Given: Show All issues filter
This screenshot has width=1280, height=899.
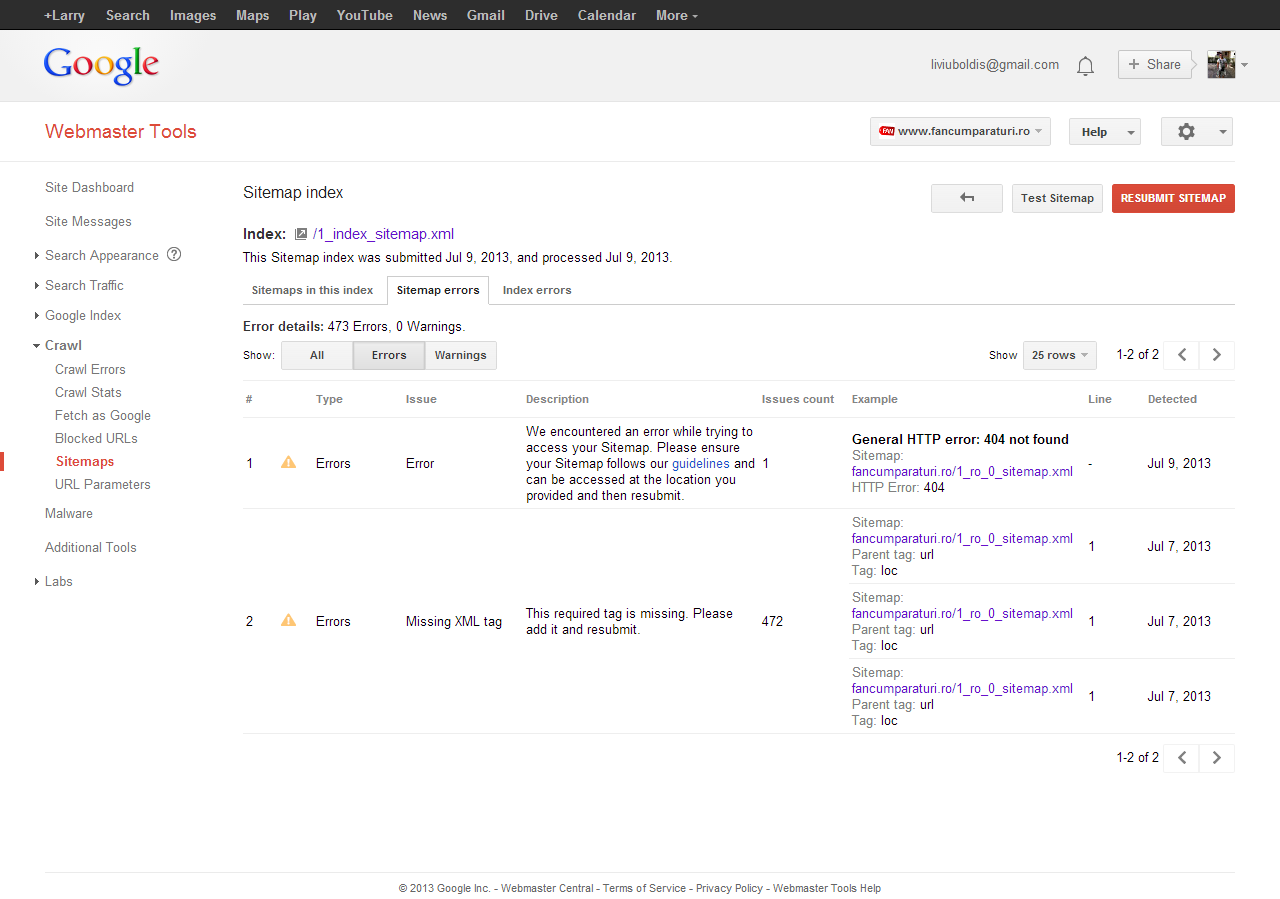Looking at the screenshot, I should 317,355.
